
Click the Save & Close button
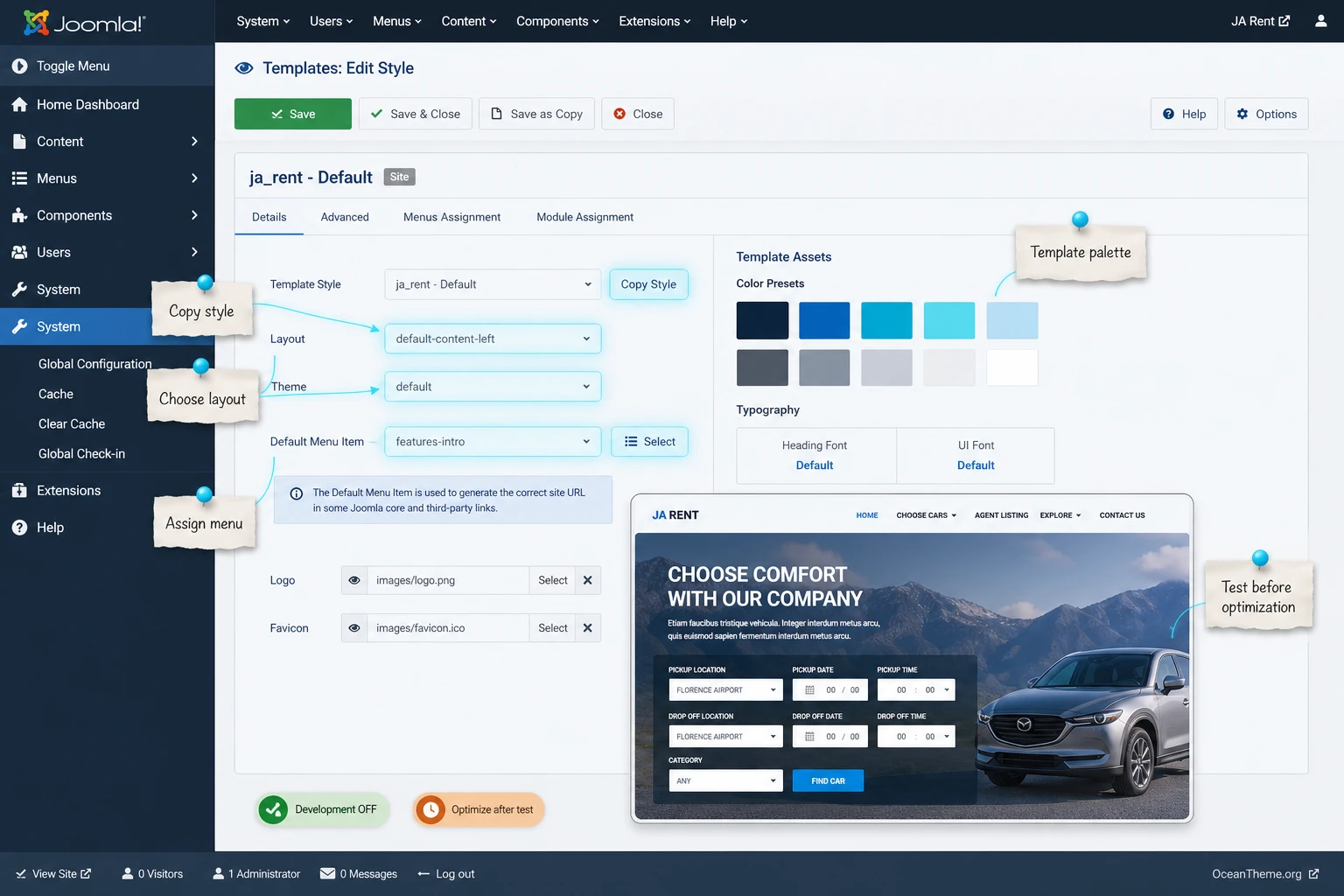[x=416, y=114]
